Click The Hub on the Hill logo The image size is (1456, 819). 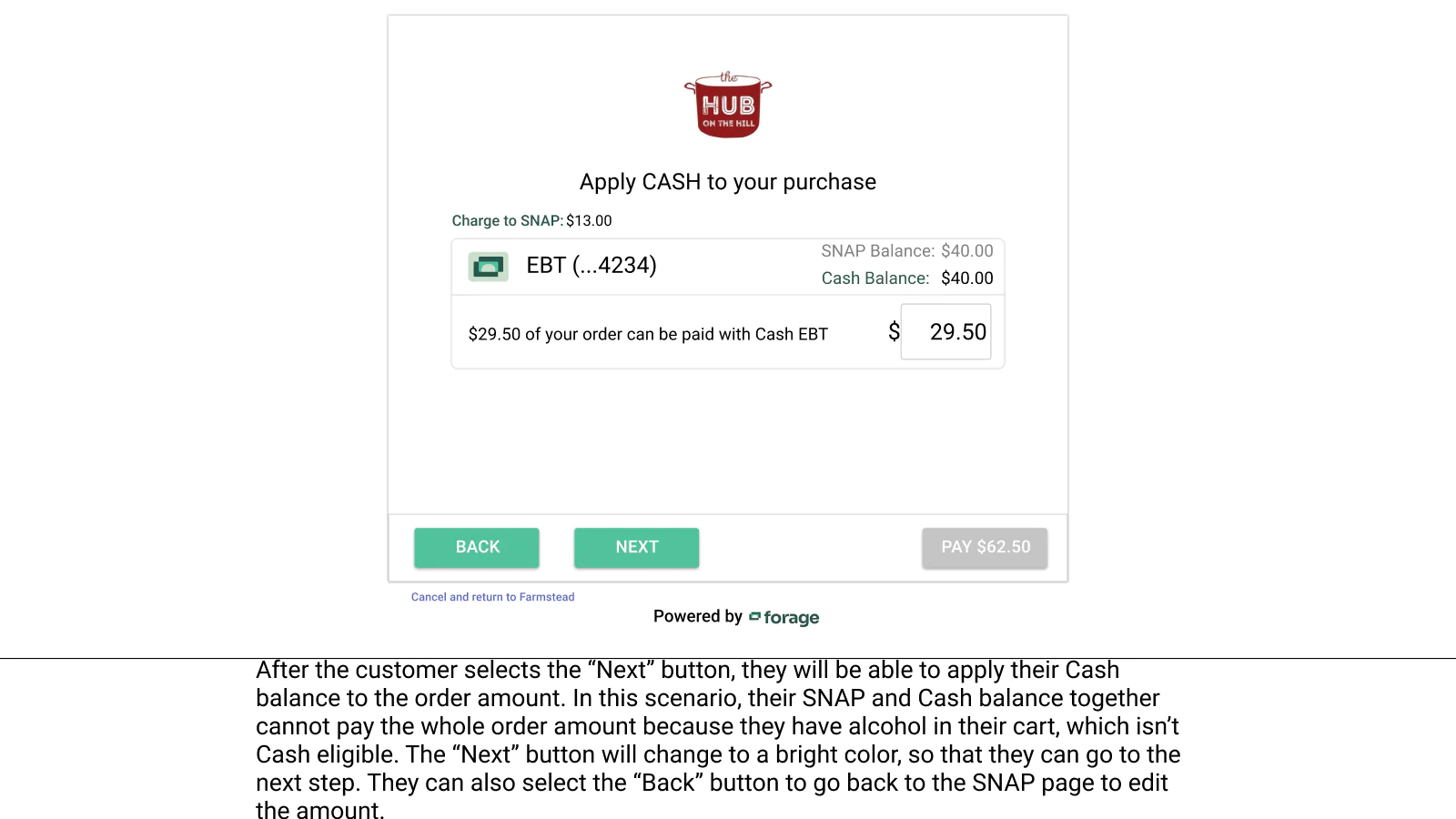[x=728, y=105]
